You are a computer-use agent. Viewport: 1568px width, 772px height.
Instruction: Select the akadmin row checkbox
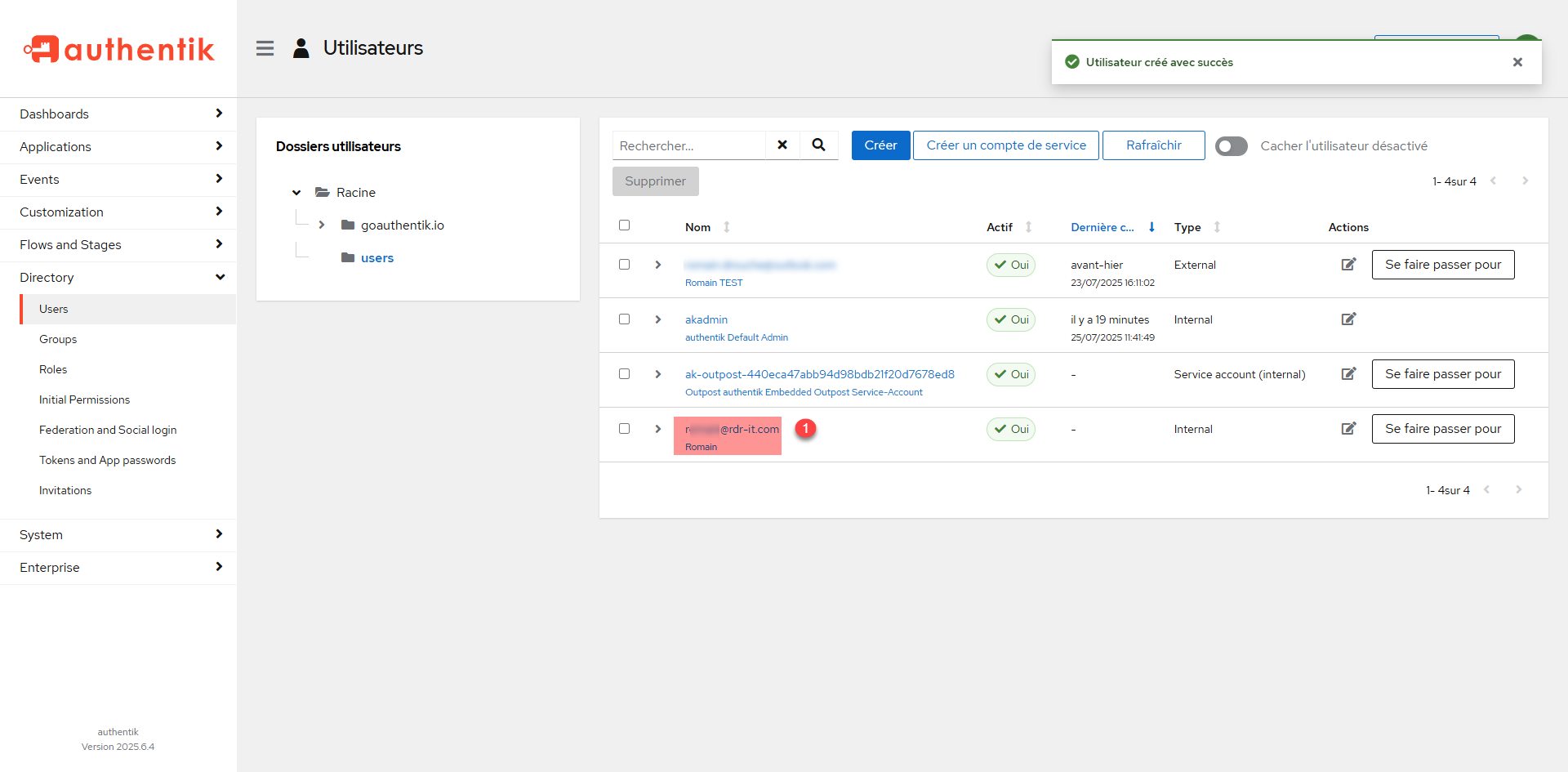coord(625,319)
